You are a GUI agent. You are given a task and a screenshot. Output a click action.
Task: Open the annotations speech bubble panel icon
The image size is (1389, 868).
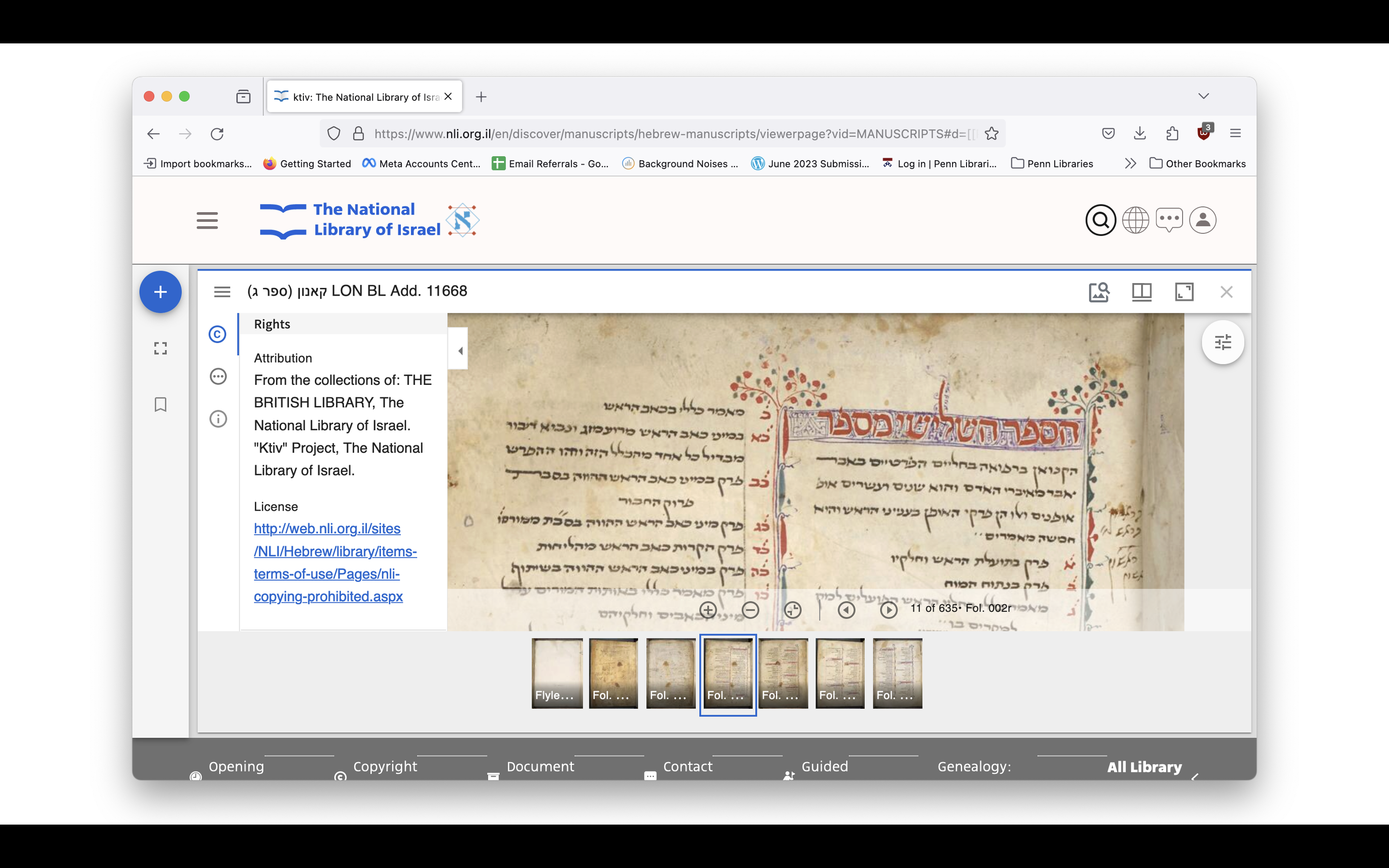[218, 377]
